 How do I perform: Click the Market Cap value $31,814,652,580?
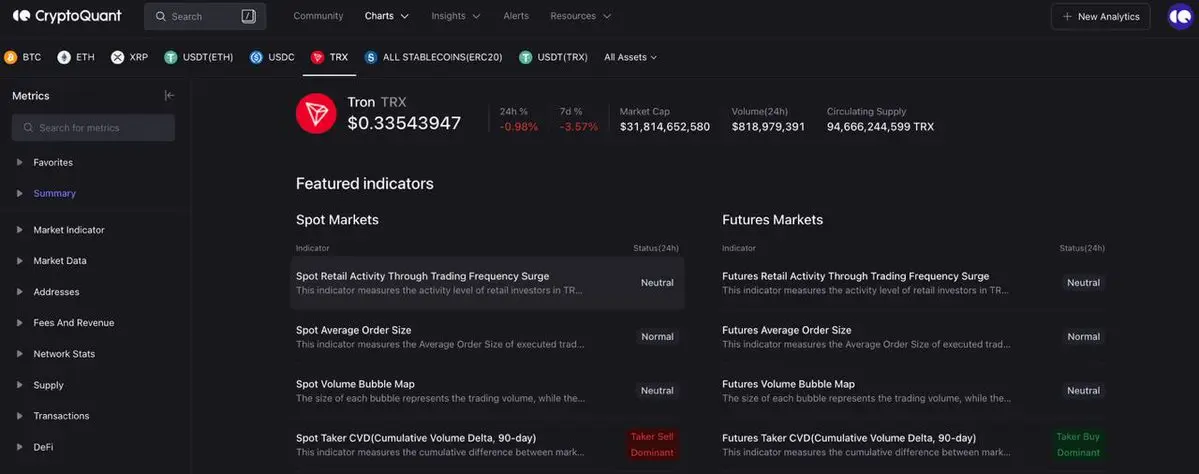664,127
